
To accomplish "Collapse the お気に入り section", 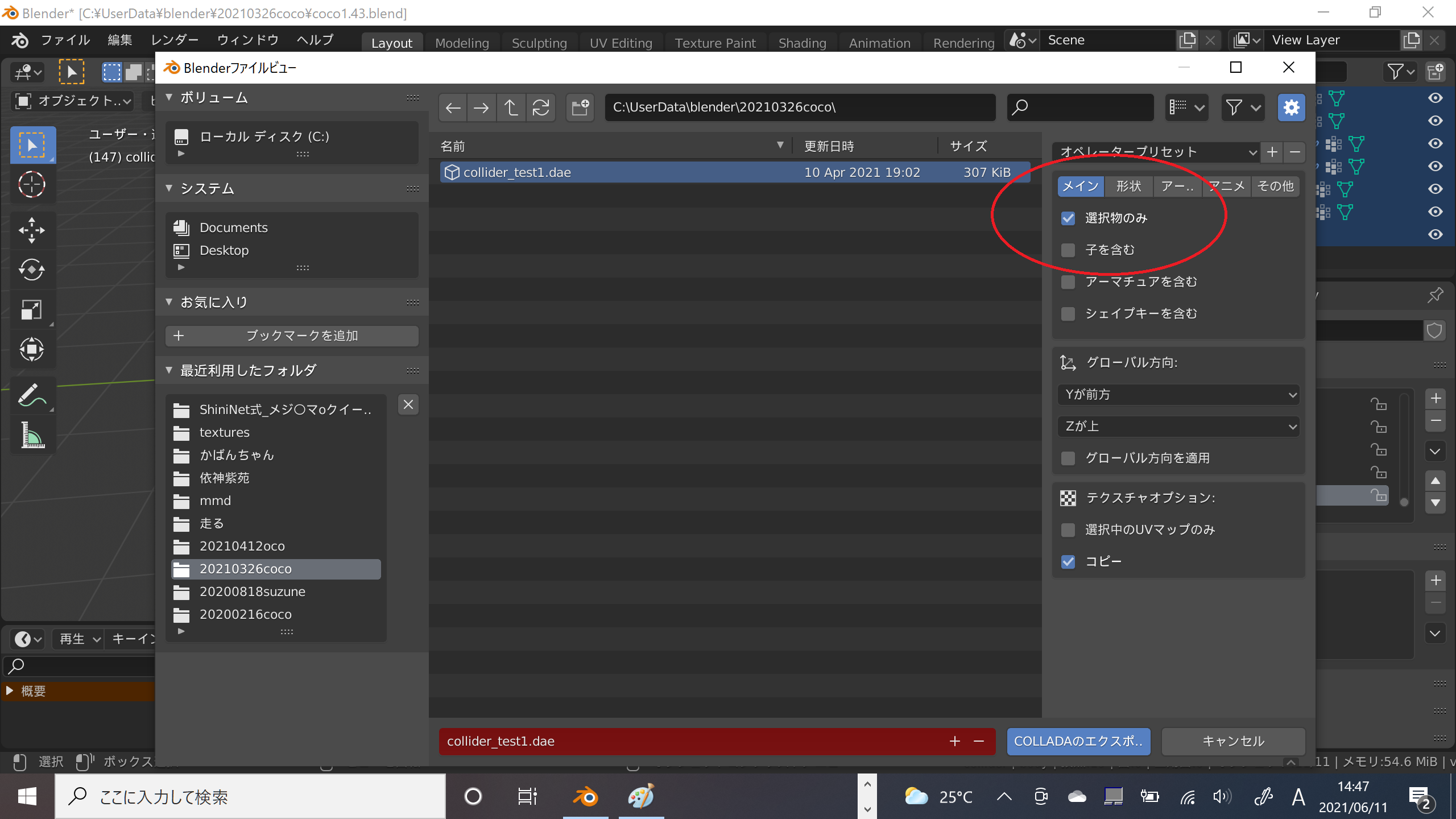I will [169, 303].
